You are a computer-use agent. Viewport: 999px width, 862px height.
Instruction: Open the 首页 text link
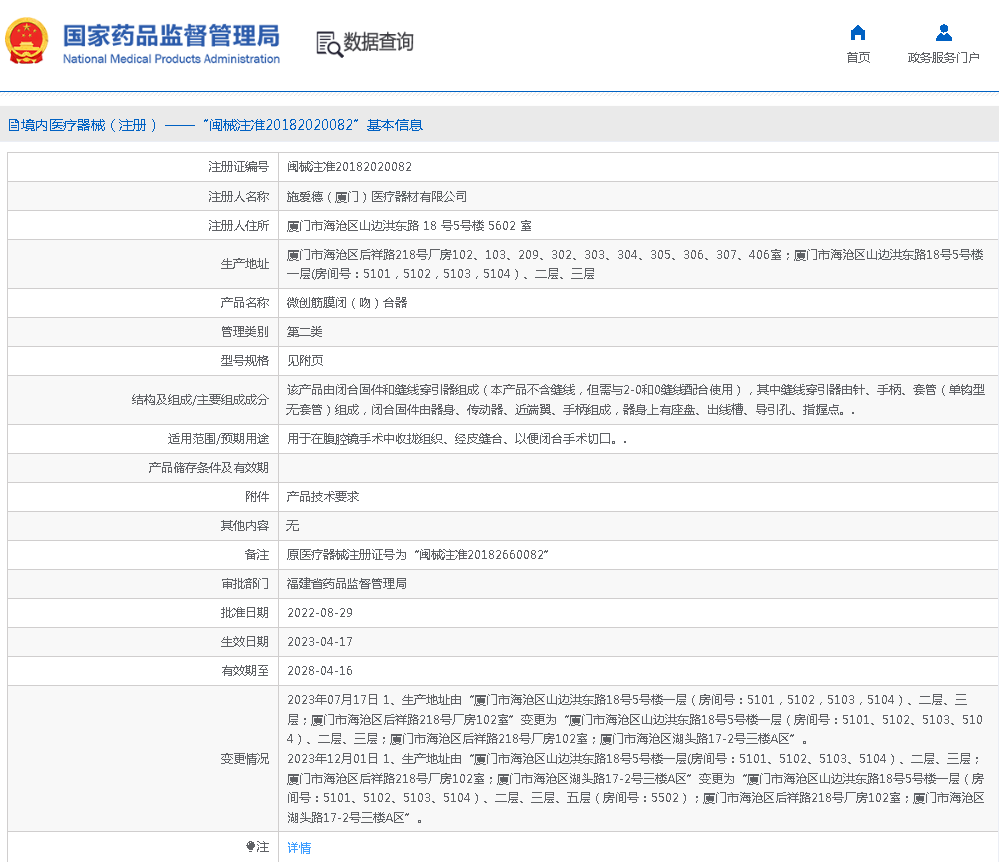click(x=857, y=58)
